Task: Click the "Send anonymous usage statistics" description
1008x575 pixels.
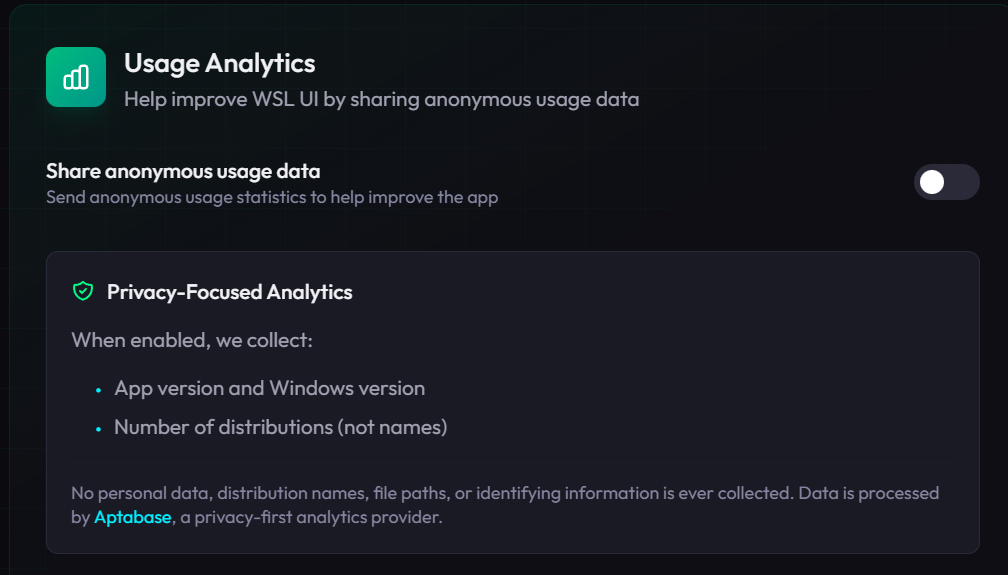Action: (272, 197)
